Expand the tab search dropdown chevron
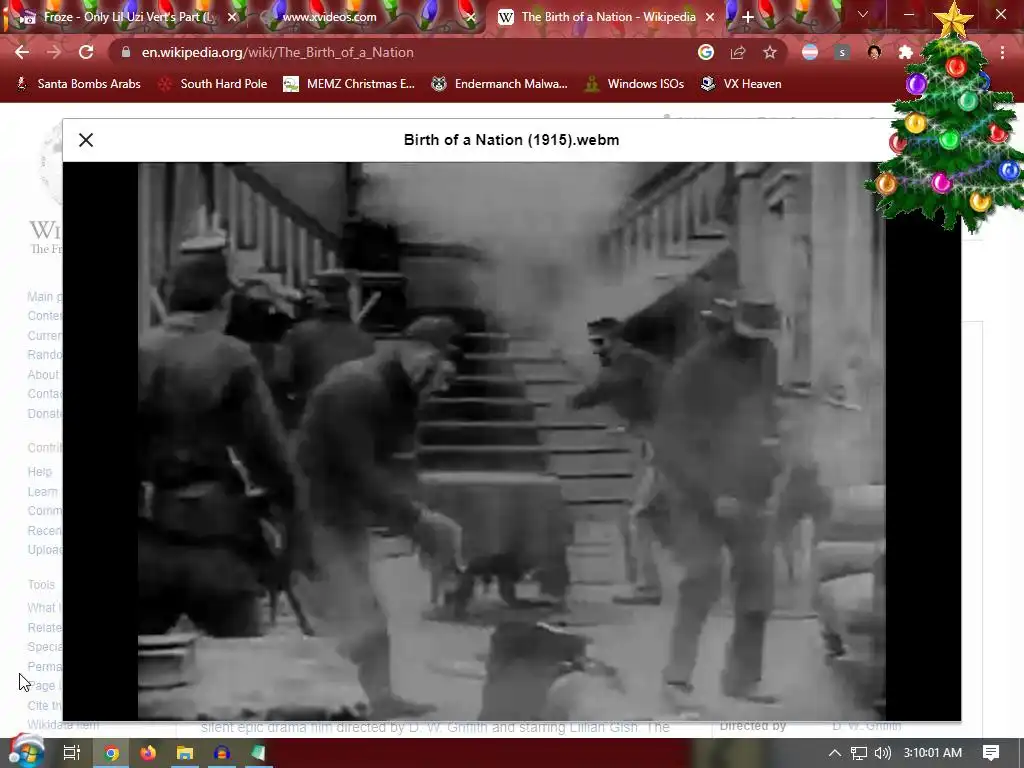The image size is (1024, 768). [863, 14]
